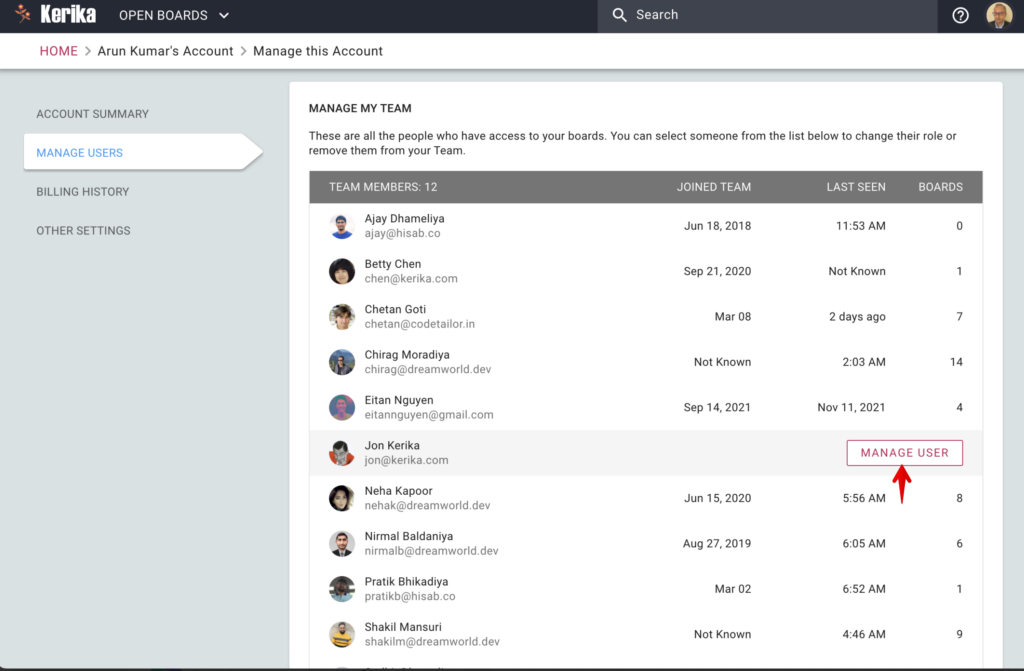Click email eitannguyen@gmail.com
The height and width of the screenshot is (671, 1024).
[429, 415]
